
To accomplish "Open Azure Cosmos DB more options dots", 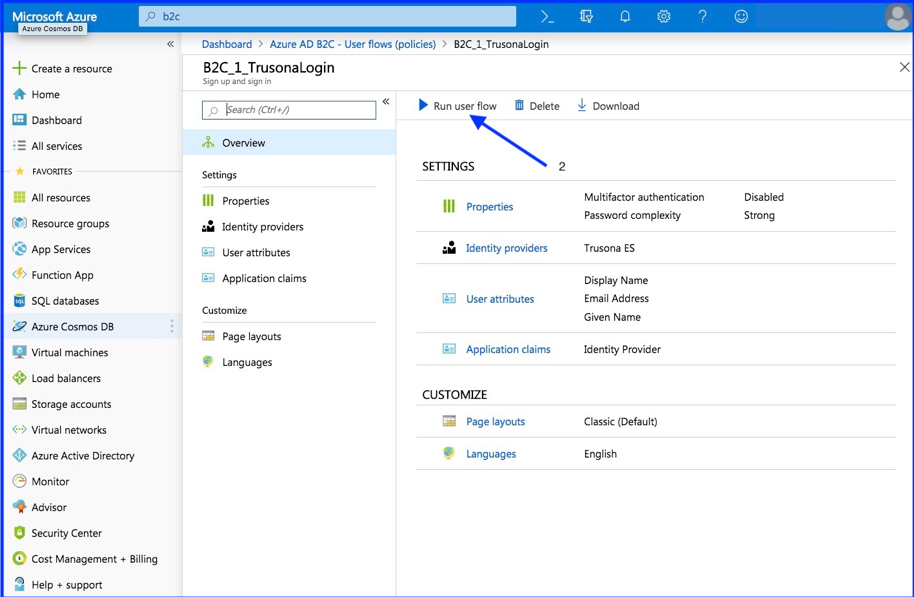I will pos(171,326).
